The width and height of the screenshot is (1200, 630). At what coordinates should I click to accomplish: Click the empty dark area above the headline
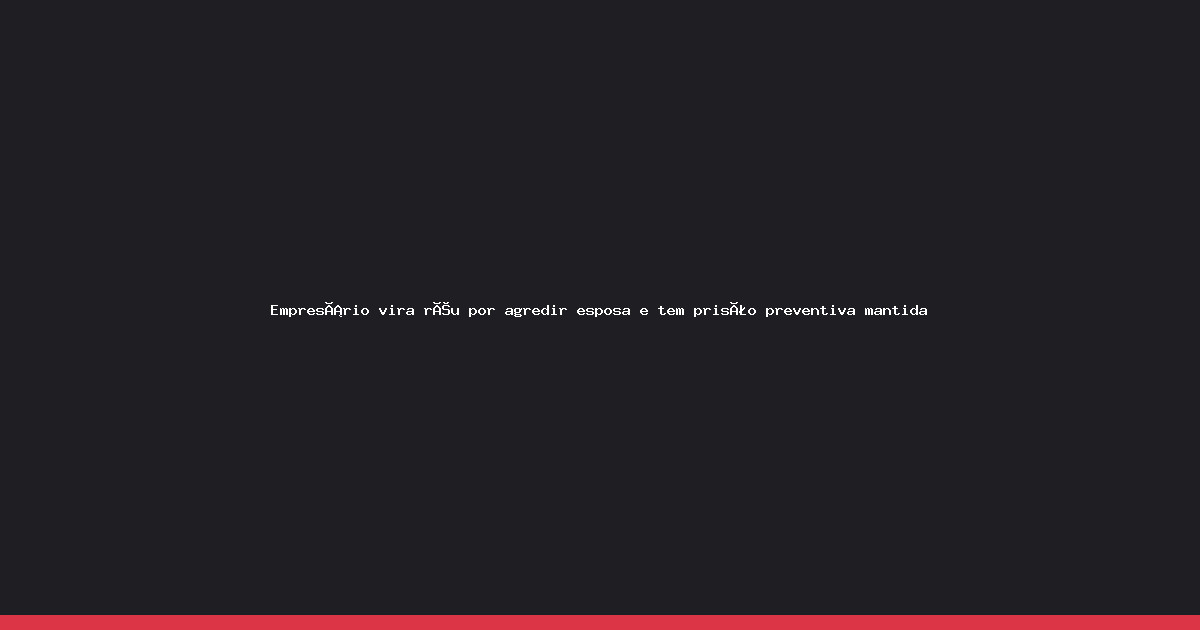pyautogui.click(x=600, y=150)
